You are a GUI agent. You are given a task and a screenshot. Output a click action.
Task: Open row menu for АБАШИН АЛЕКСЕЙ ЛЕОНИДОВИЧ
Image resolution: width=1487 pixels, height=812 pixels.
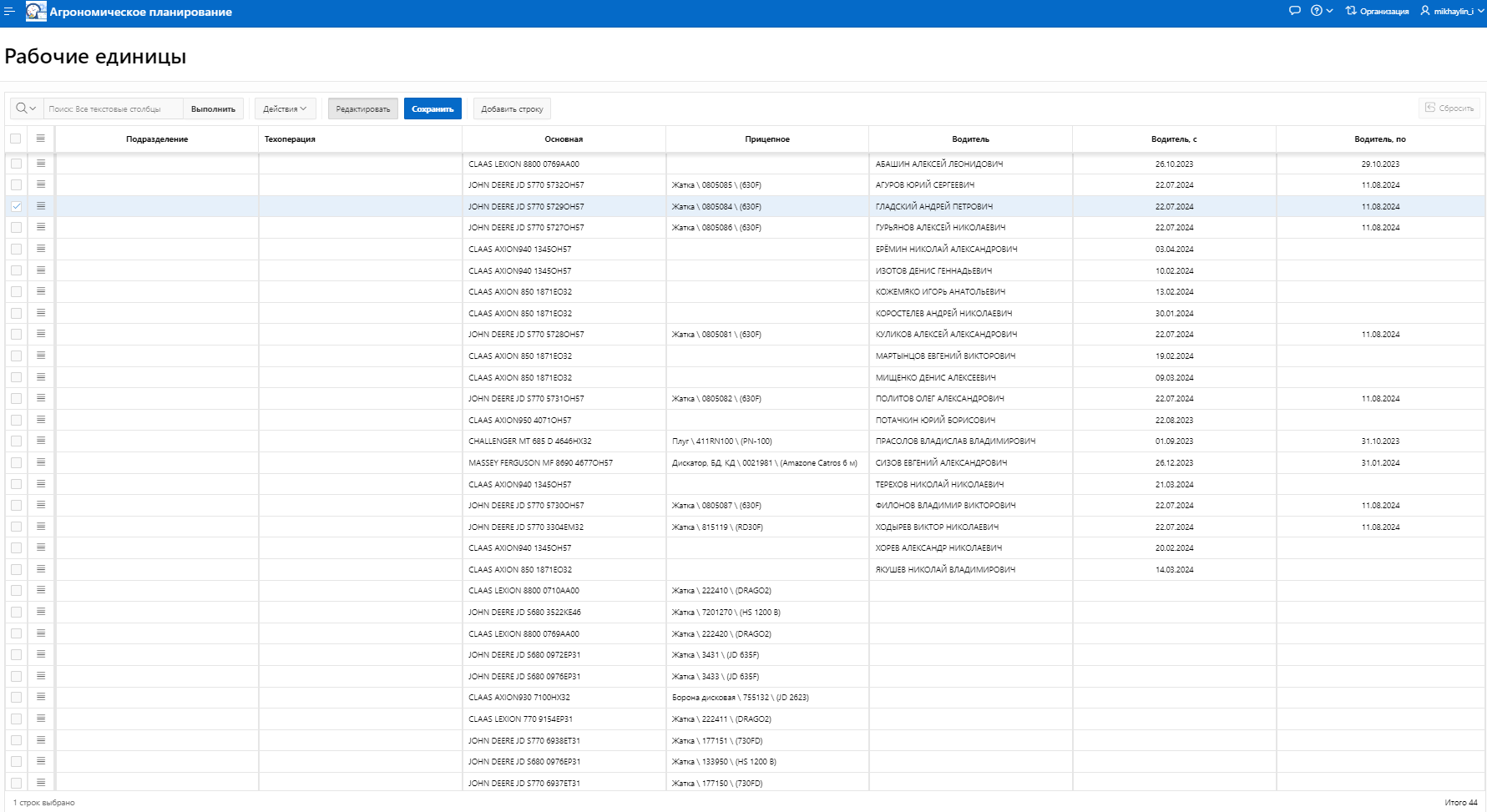(x=40, y=164)
